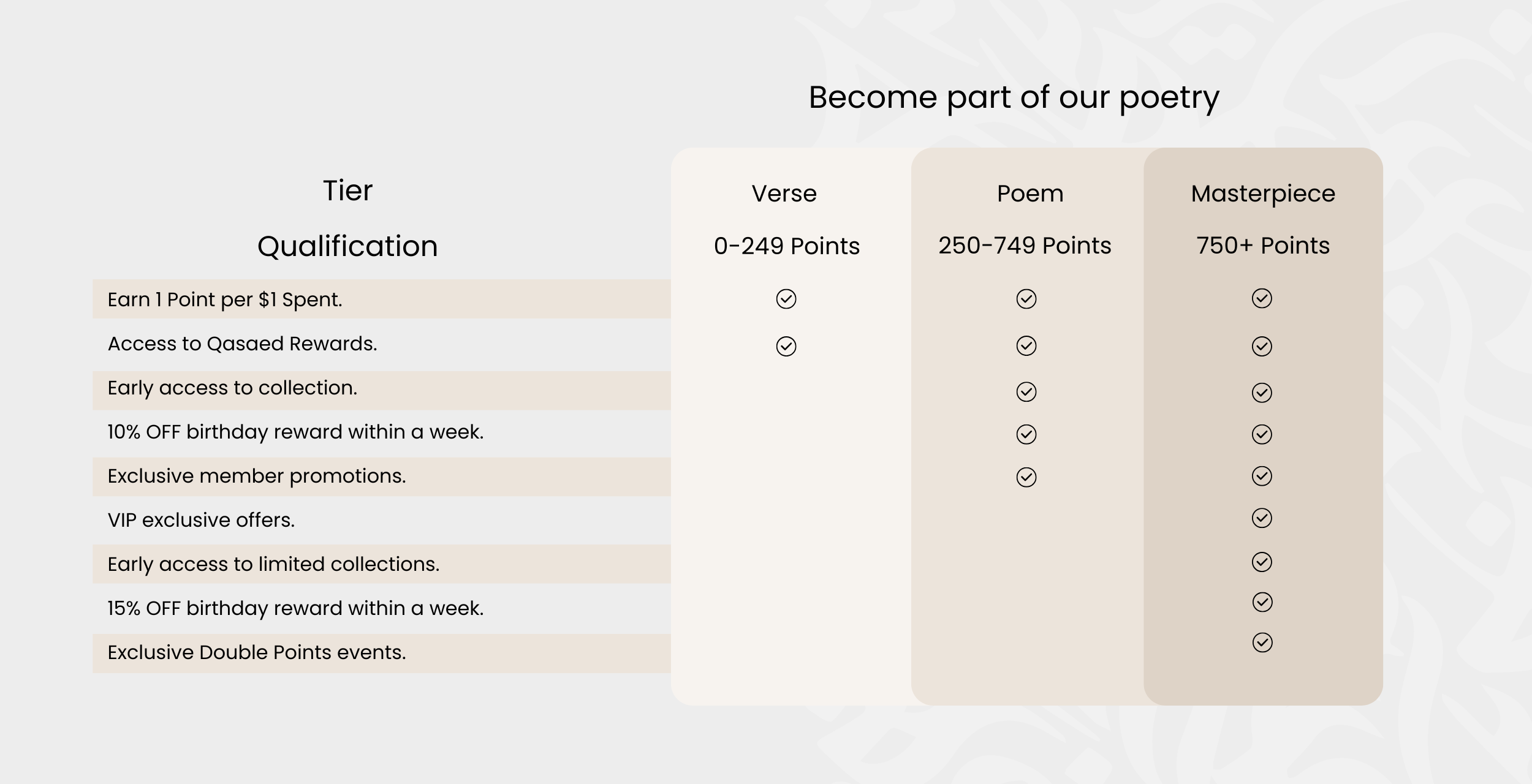Click the Exclusive Double Points events row

pos(382,654)
